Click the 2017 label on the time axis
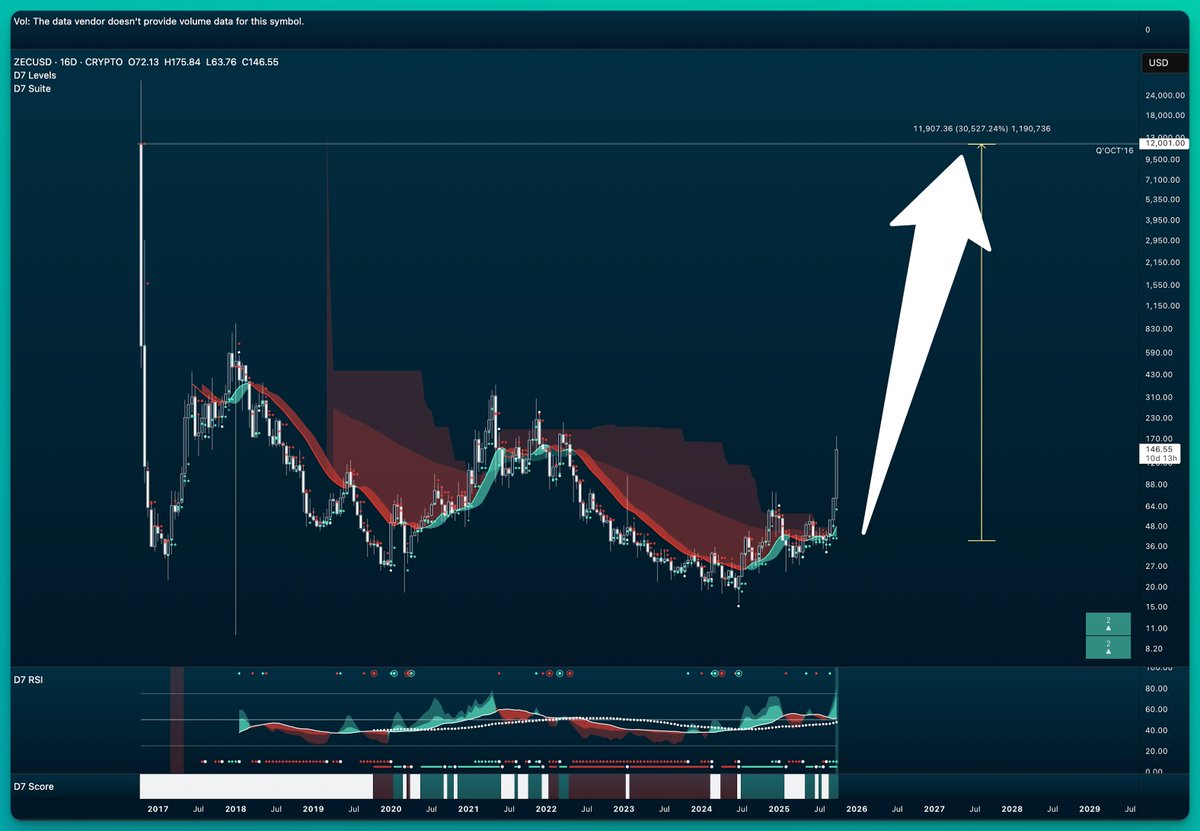 click(158, 808)
